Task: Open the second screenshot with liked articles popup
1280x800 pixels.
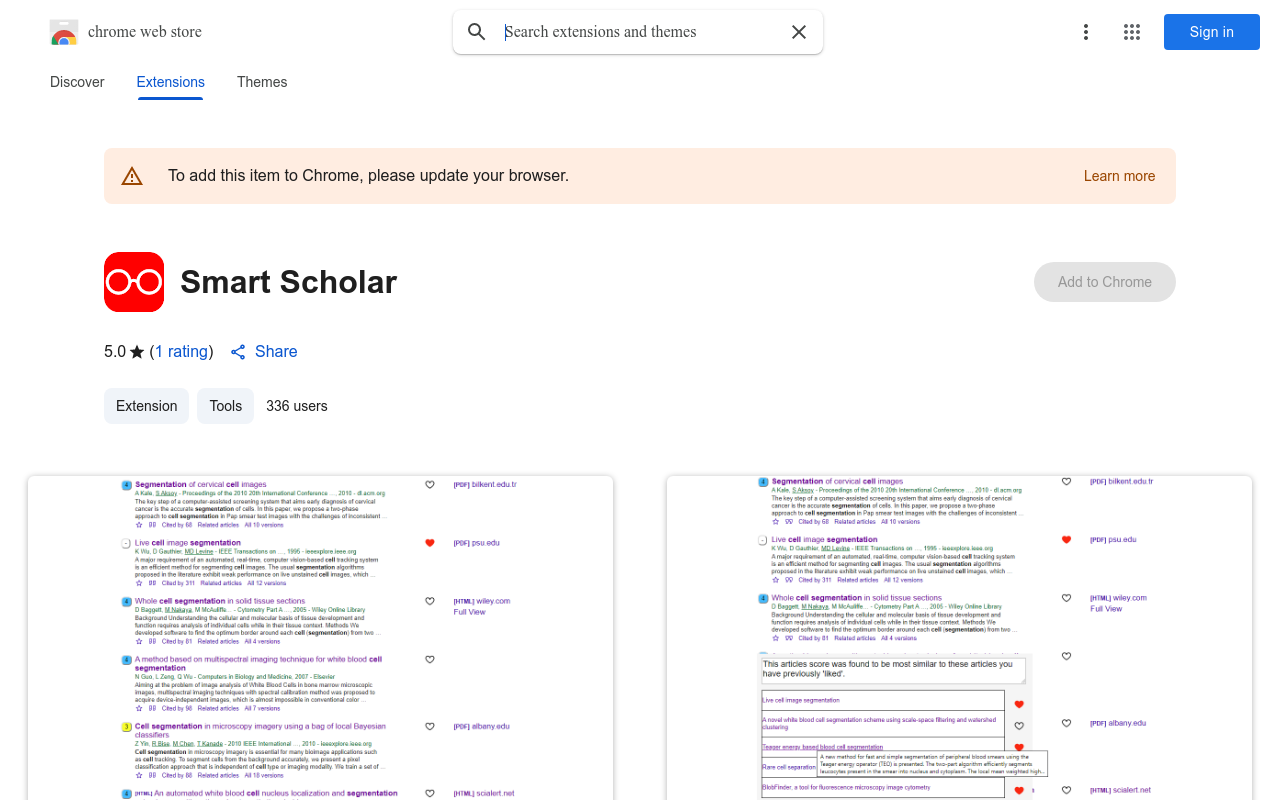Action: point(959,638)
